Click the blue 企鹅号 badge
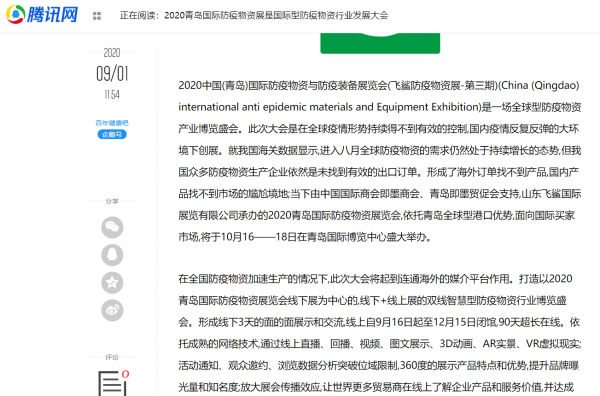 click(x=112, y=134)
